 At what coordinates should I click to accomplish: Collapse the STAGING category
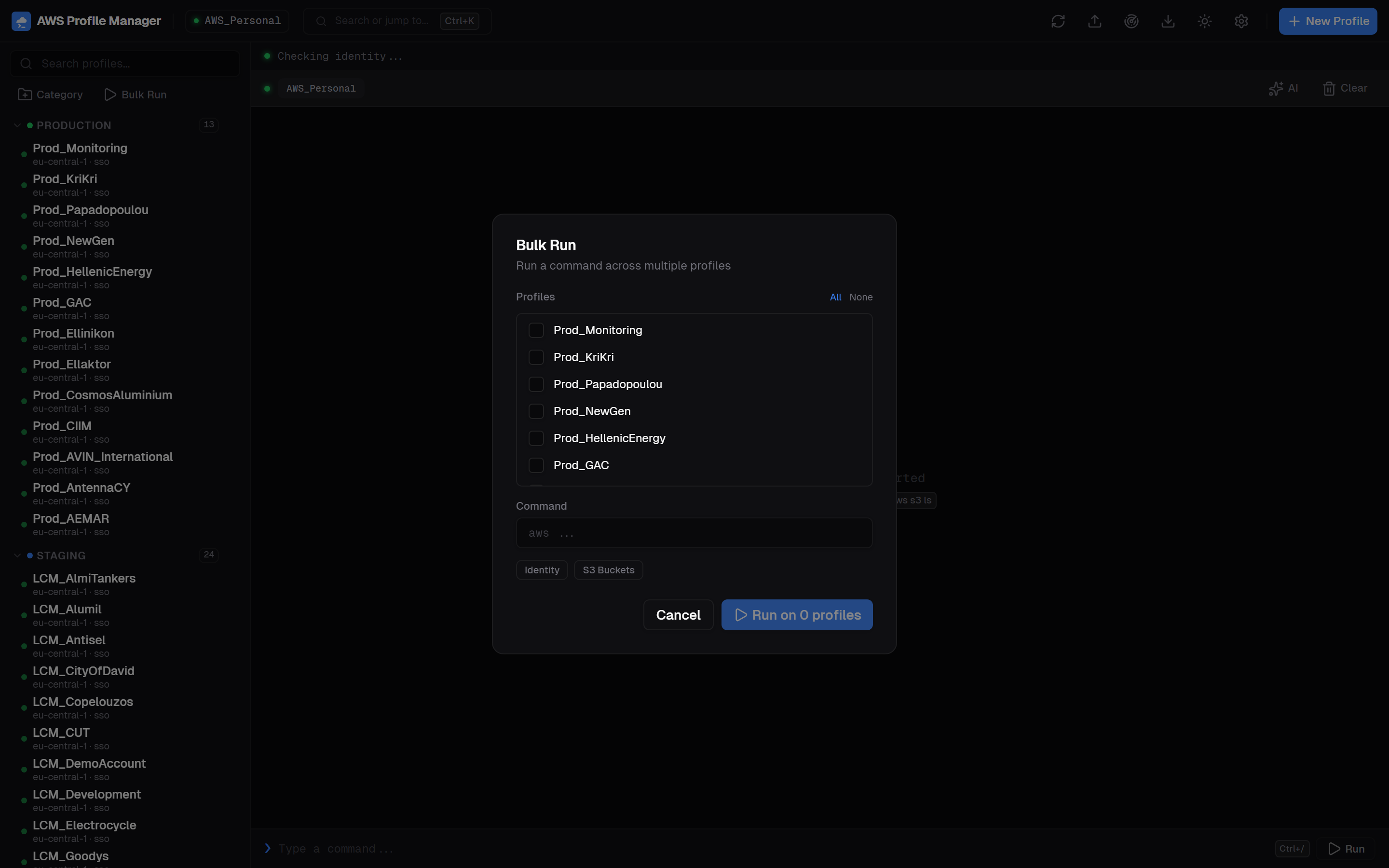click(x=17, y=555)
